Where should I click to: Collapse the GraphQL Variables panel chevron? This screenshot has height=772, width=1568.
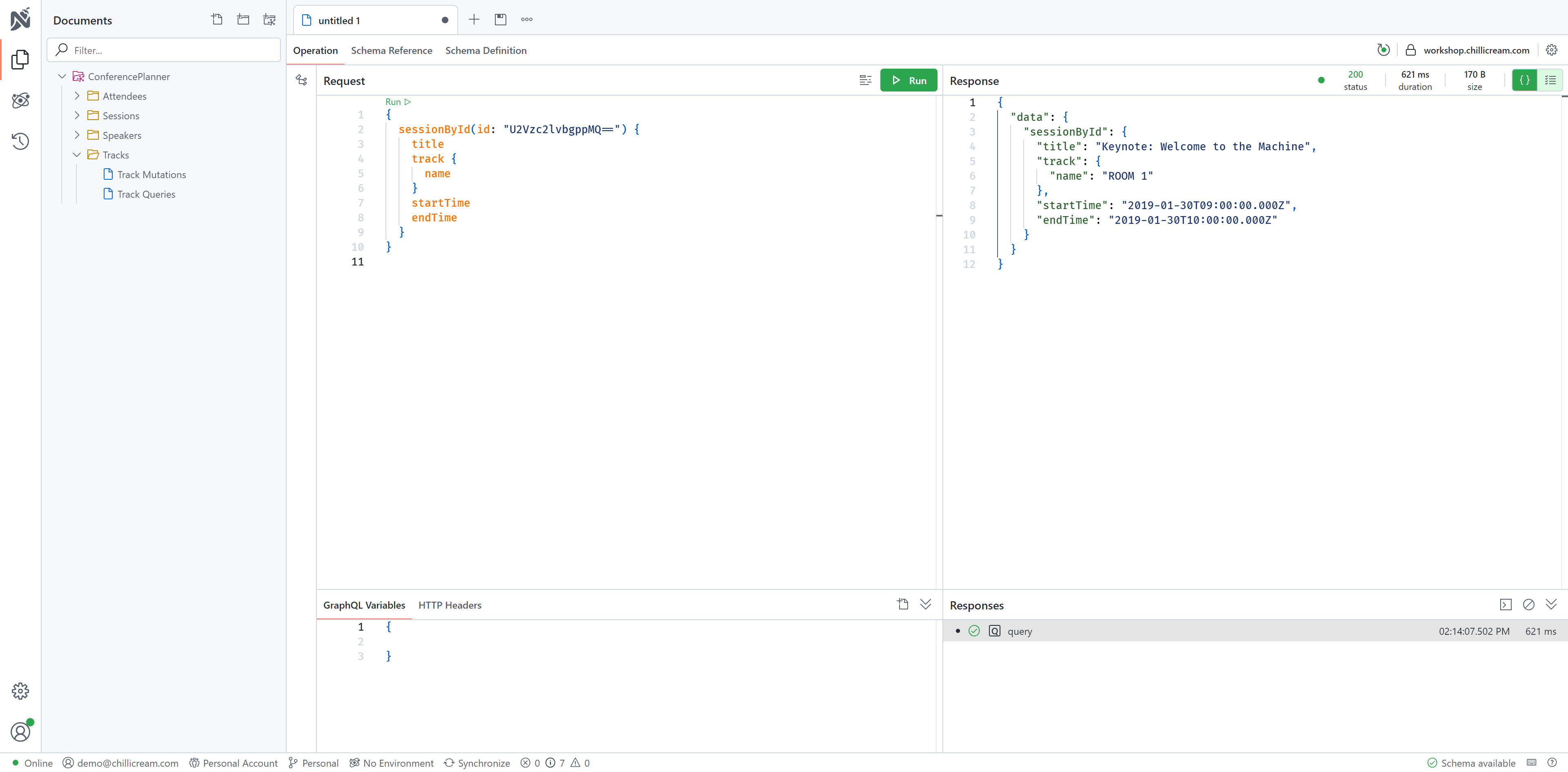point(925,605)
